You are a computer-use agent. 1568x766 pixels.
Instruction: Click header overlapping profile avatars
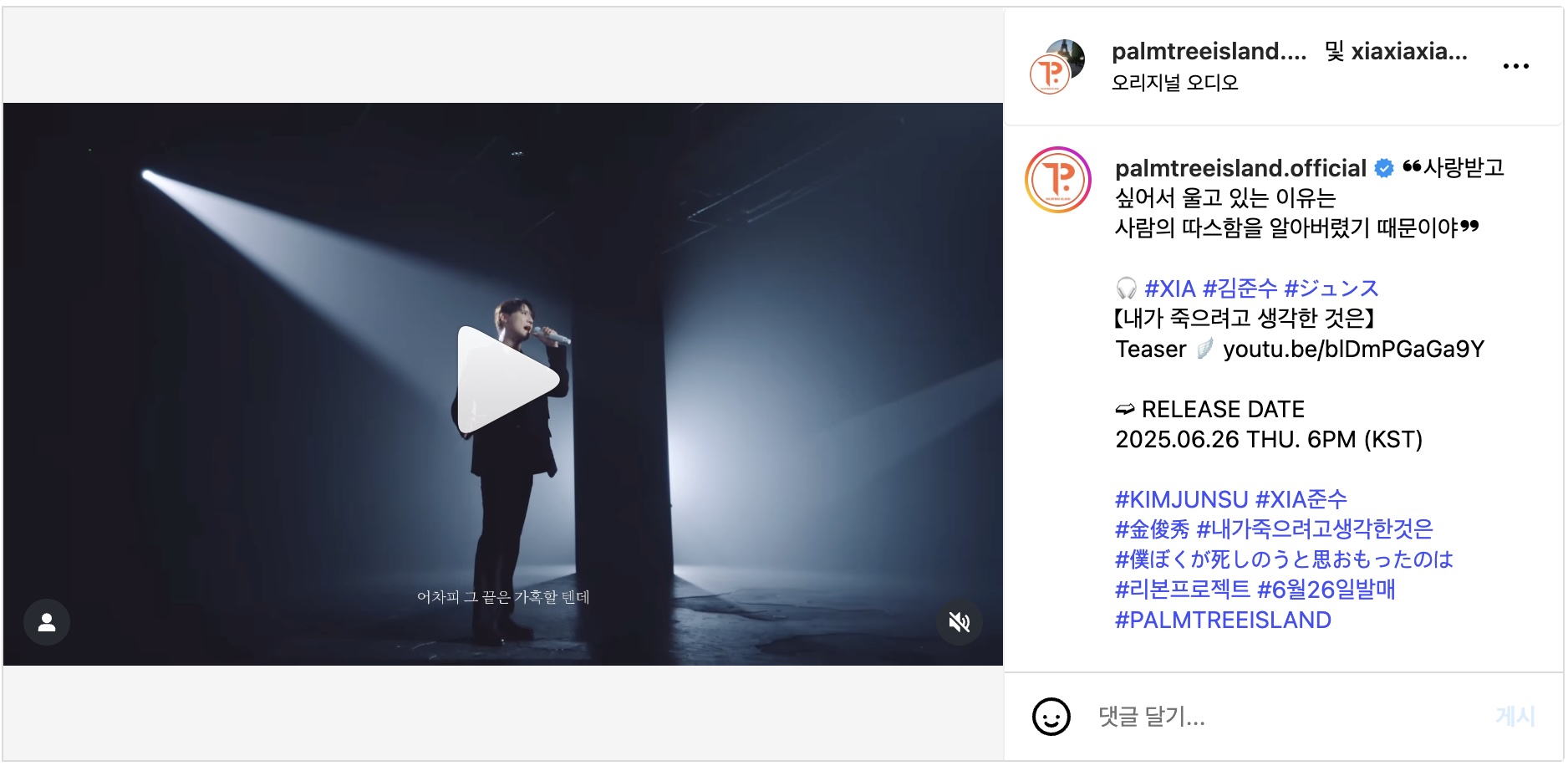pos(1056,66)
